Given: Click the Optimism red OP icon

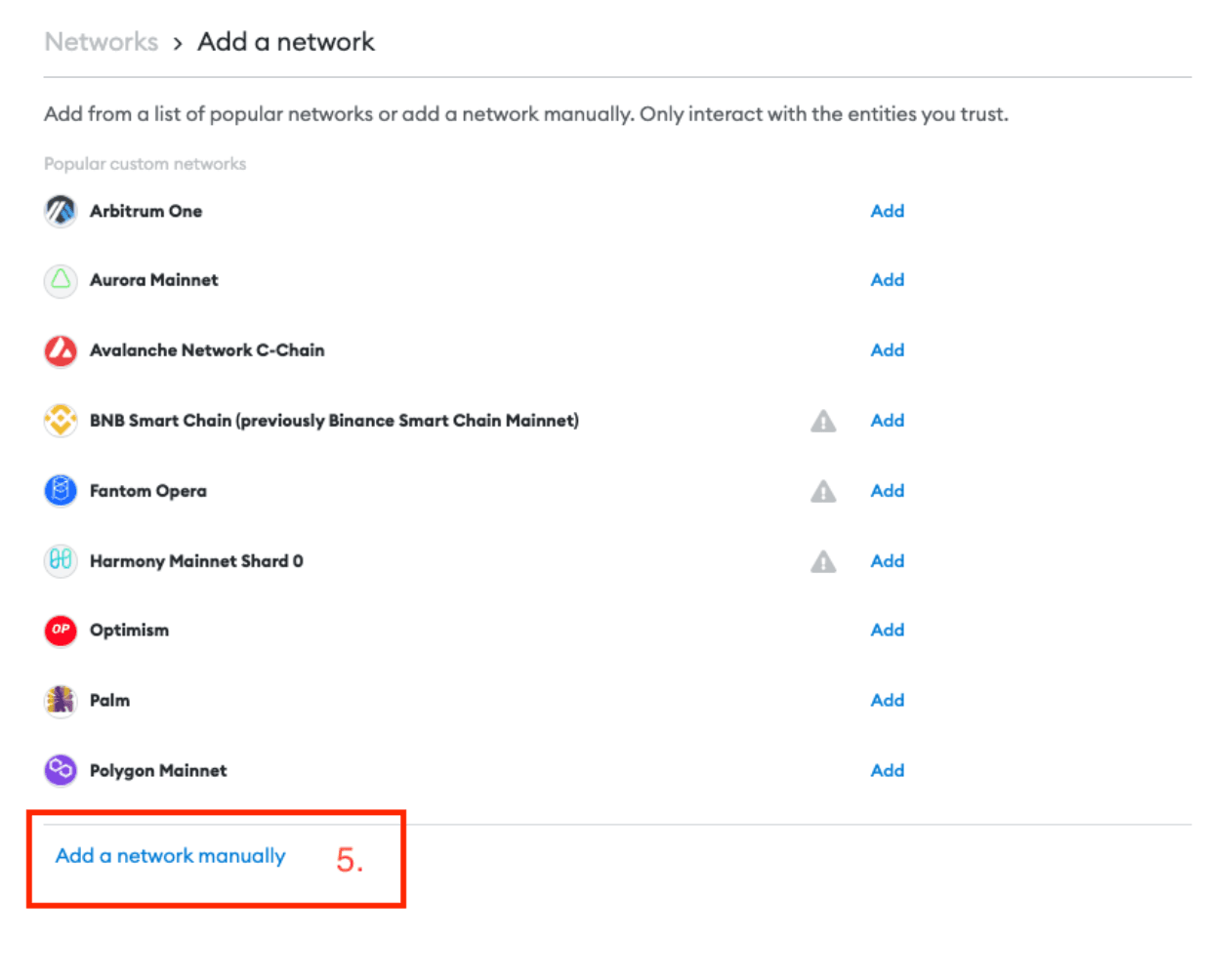Looking at the screenshot, I should click(61, 630).
